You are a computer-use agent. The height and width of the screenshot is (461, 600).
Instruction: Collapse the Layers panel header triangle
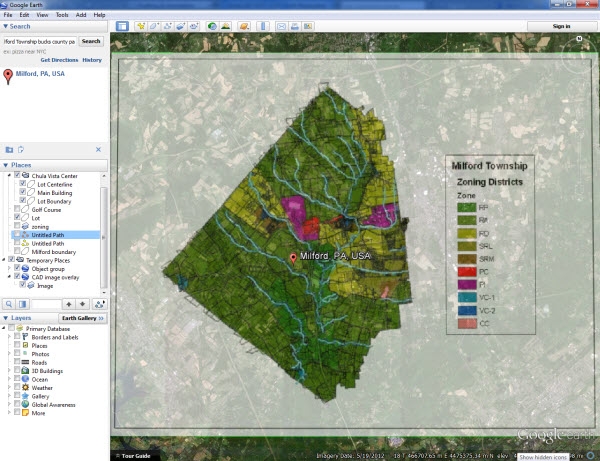tap(5, 318)
